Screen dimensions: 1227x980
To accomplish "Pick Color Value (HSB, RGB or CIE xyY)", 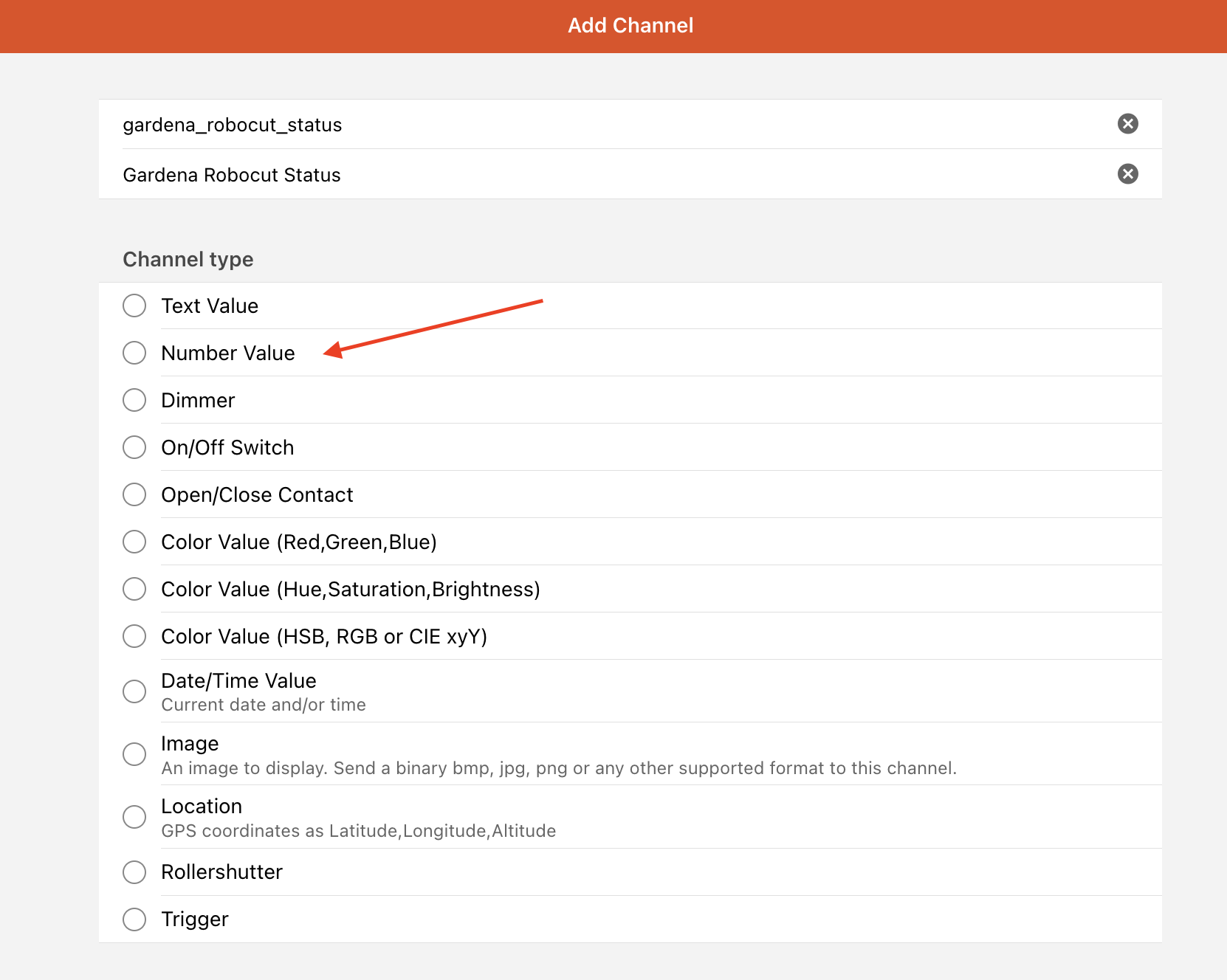I will click(x=134, y=636).
